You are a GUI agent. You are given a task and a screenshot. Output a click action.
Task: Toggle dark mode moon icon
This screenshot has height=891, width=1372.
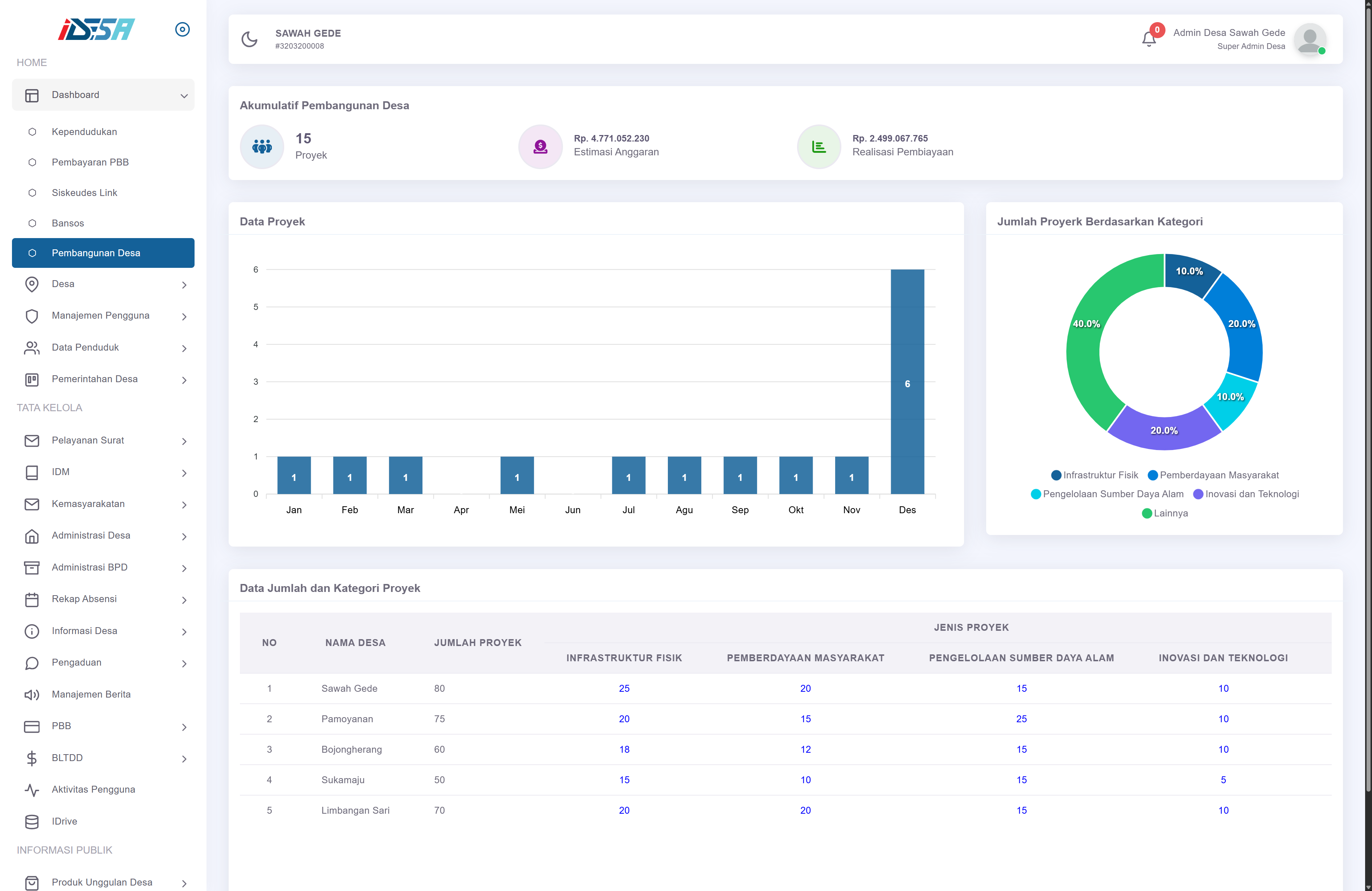pyautogui.click(x=249, y=39)
